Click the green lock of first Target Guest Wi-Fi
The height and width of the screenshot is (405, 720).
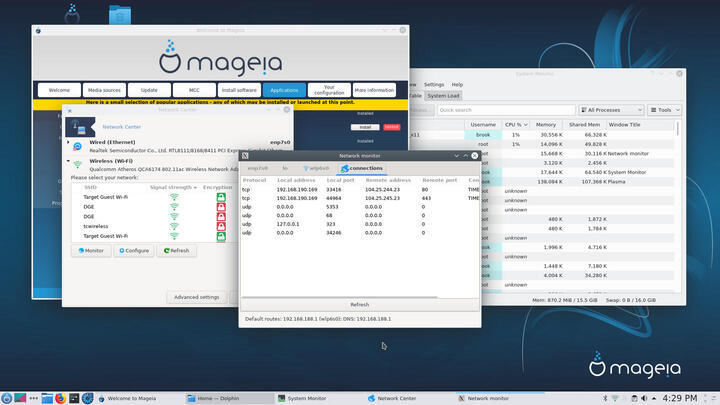(221, 197)
